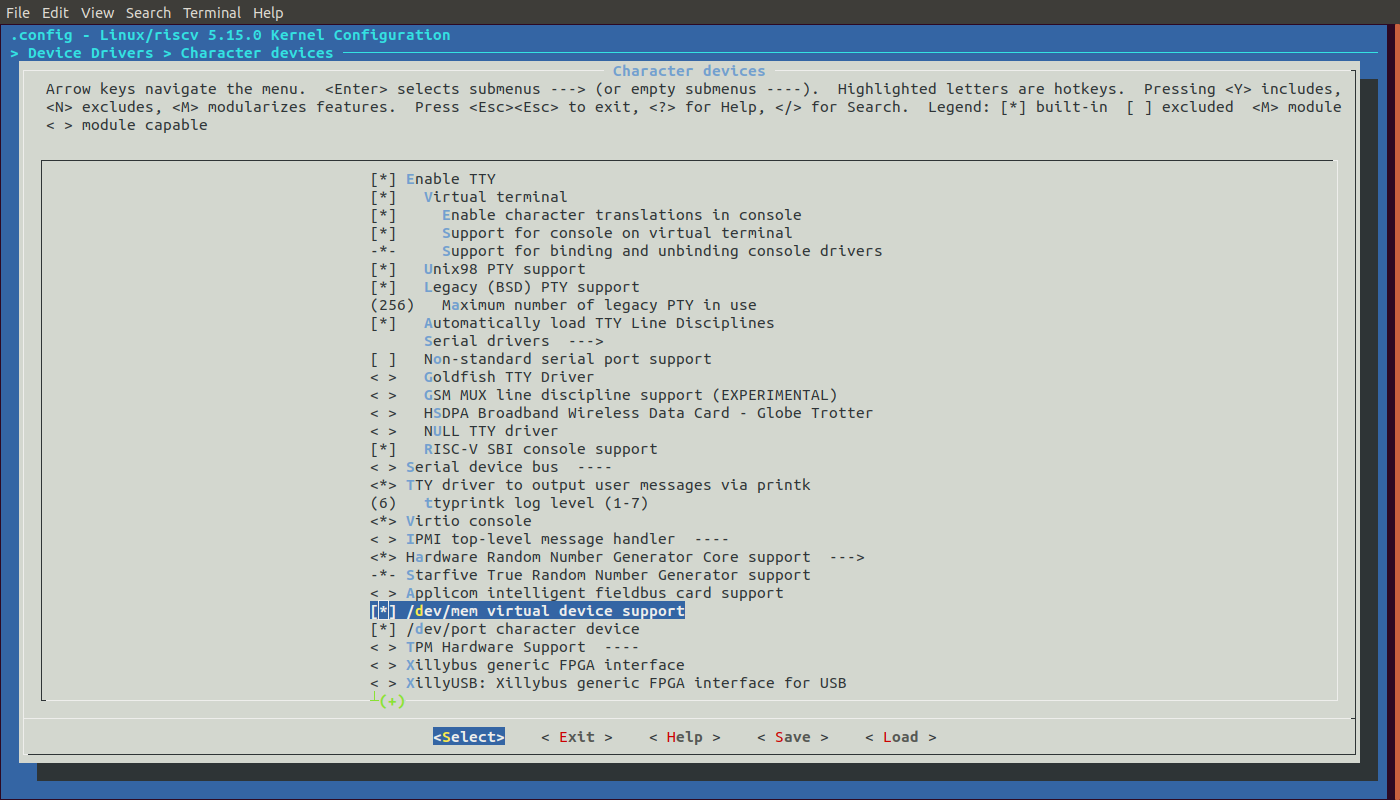
Task: Enable Non-standard serial port support
Action: click(383, 359)
